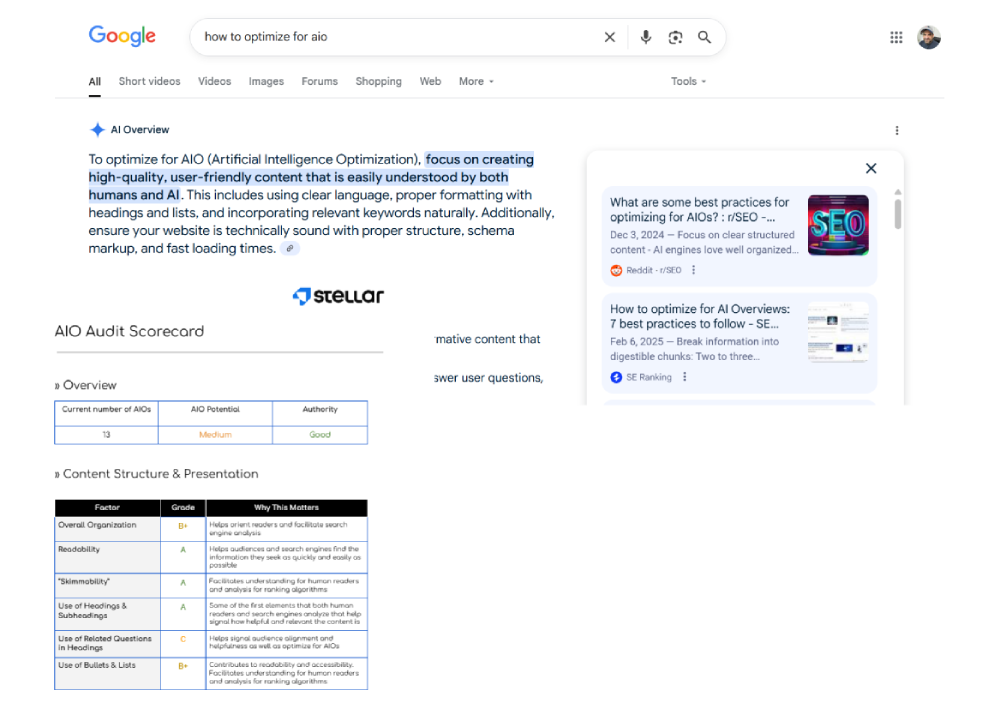Open the account profile avatar
Screen dimensions: 1000x727
(x=929, y=37)
